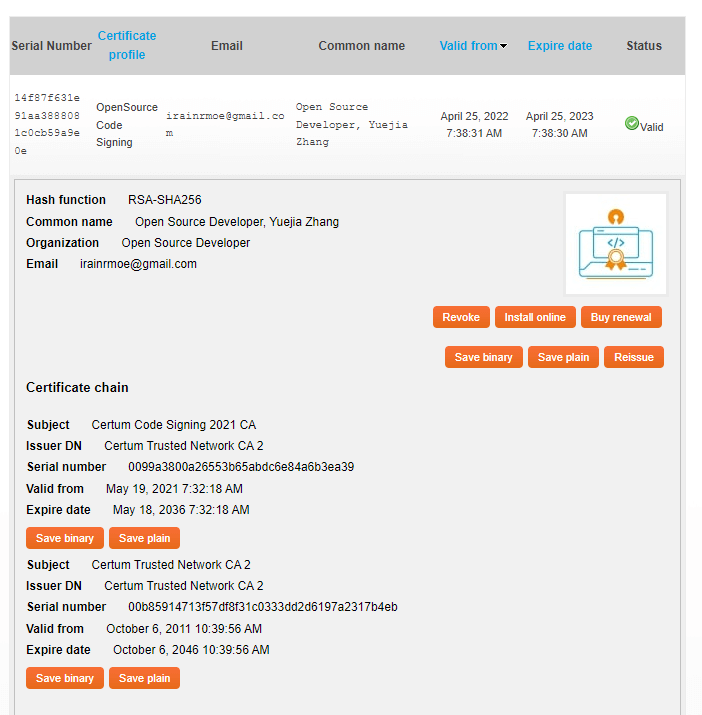Open Buy renewal for this certificate

[x=621, y=317]
